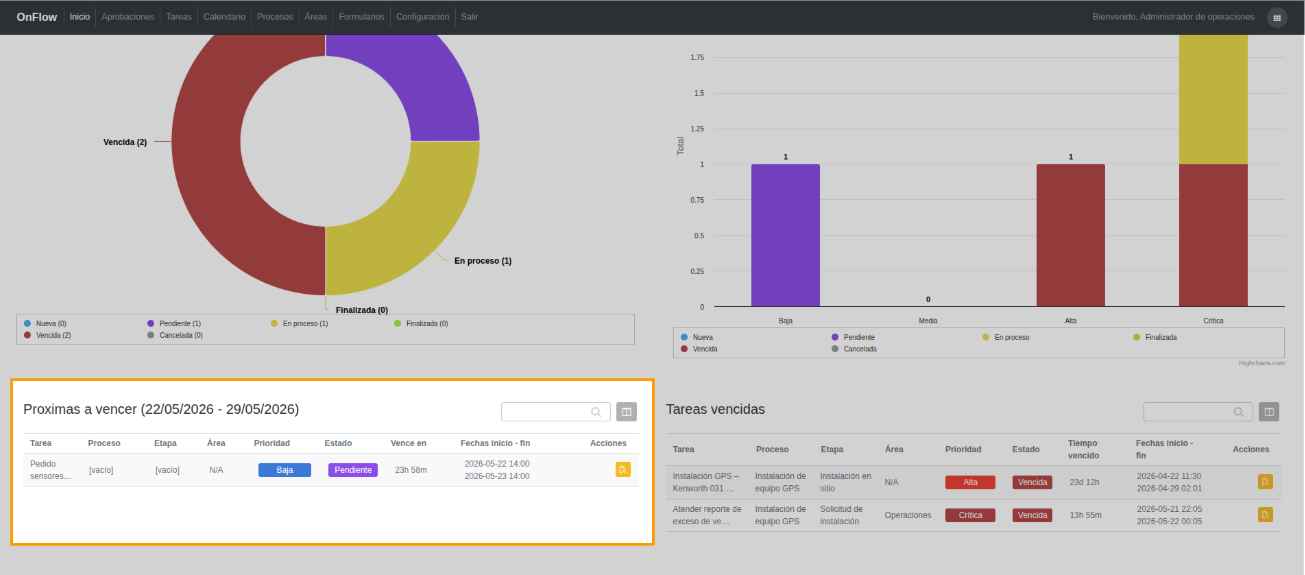Viewport: 1305px width, 575px height.
Task: Toggle Vencida series in bar chart legend
Action: [x=699, y=349]
